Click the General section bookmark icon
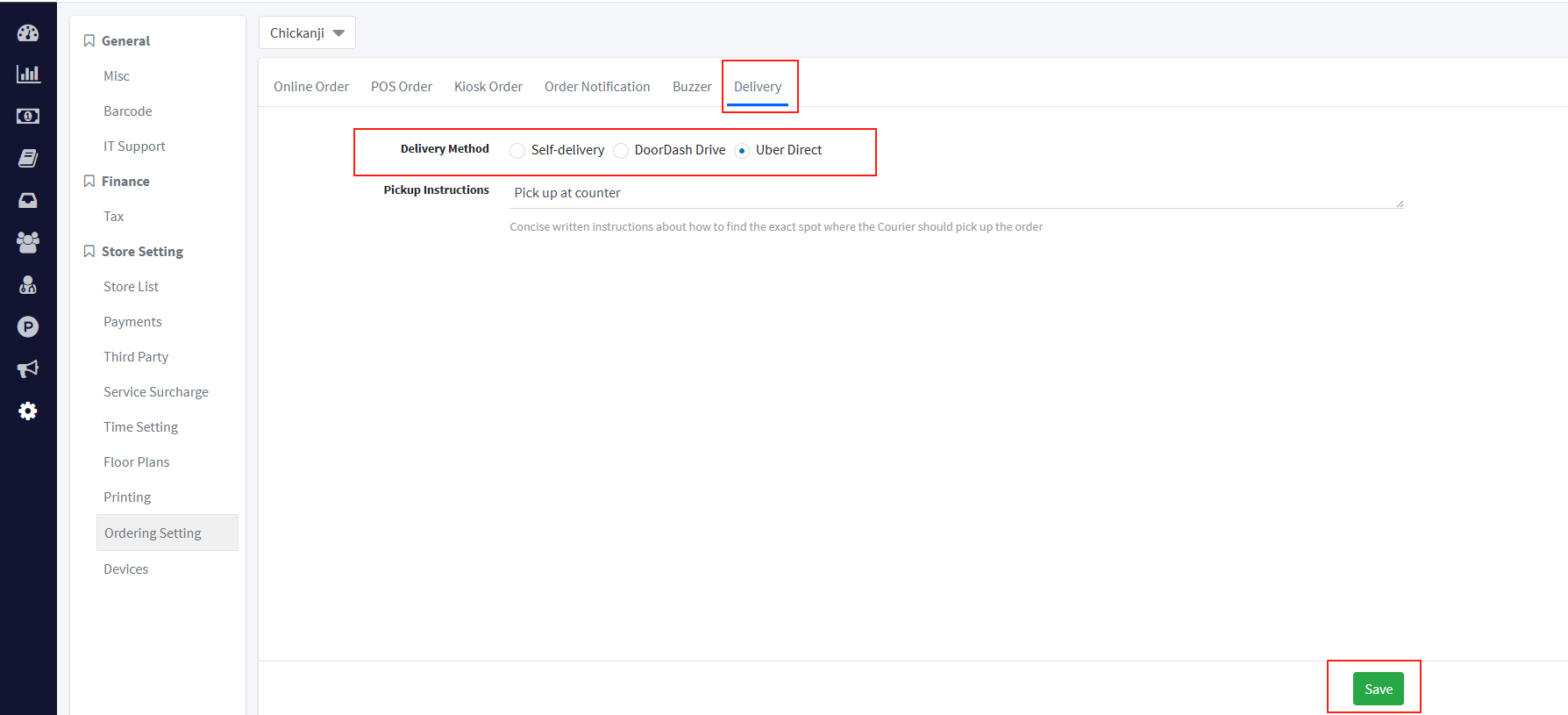Viewport: 1568px width, 715px height. click(x=89, y=40)
